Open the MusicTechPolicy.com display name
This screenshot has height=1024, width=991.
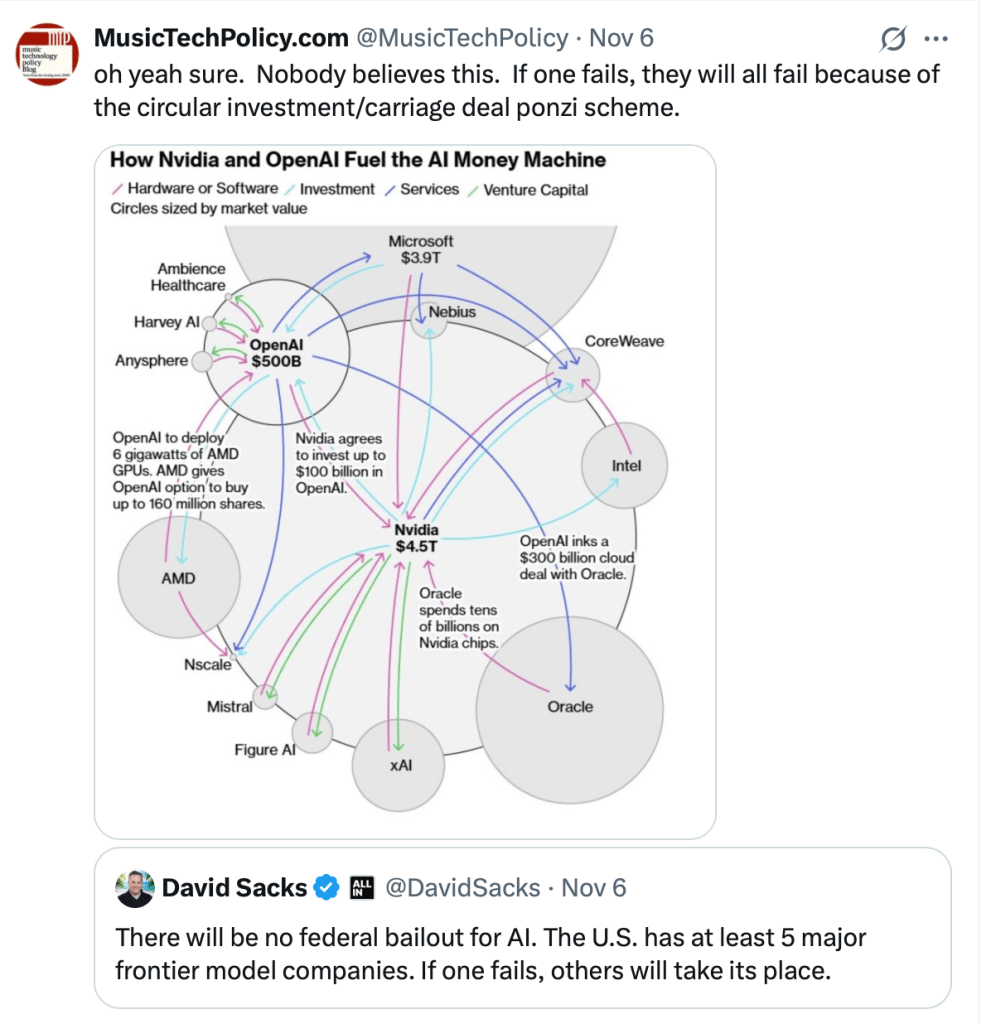point(219,39)
